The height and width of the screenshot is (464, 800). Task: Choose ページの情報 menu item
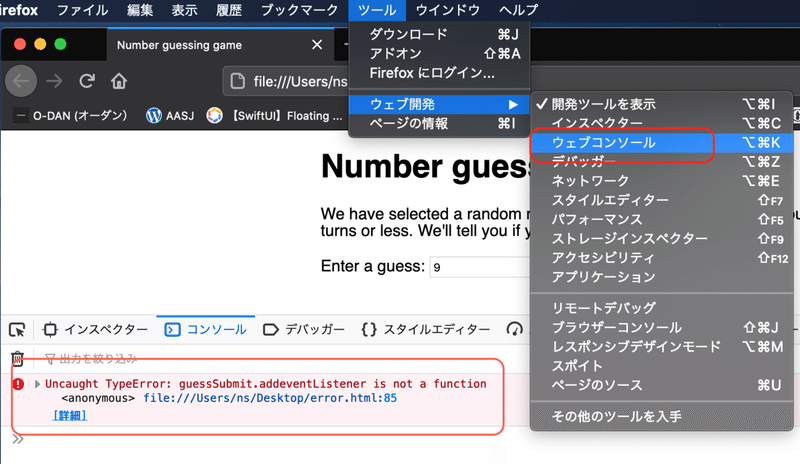pos(439,124)
